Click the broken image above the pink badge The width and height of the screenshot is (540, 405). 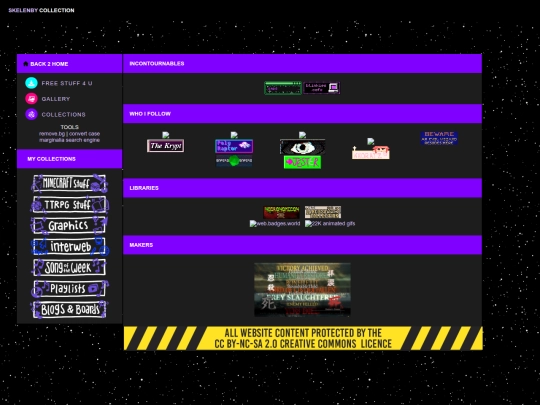tap(371, 141)
